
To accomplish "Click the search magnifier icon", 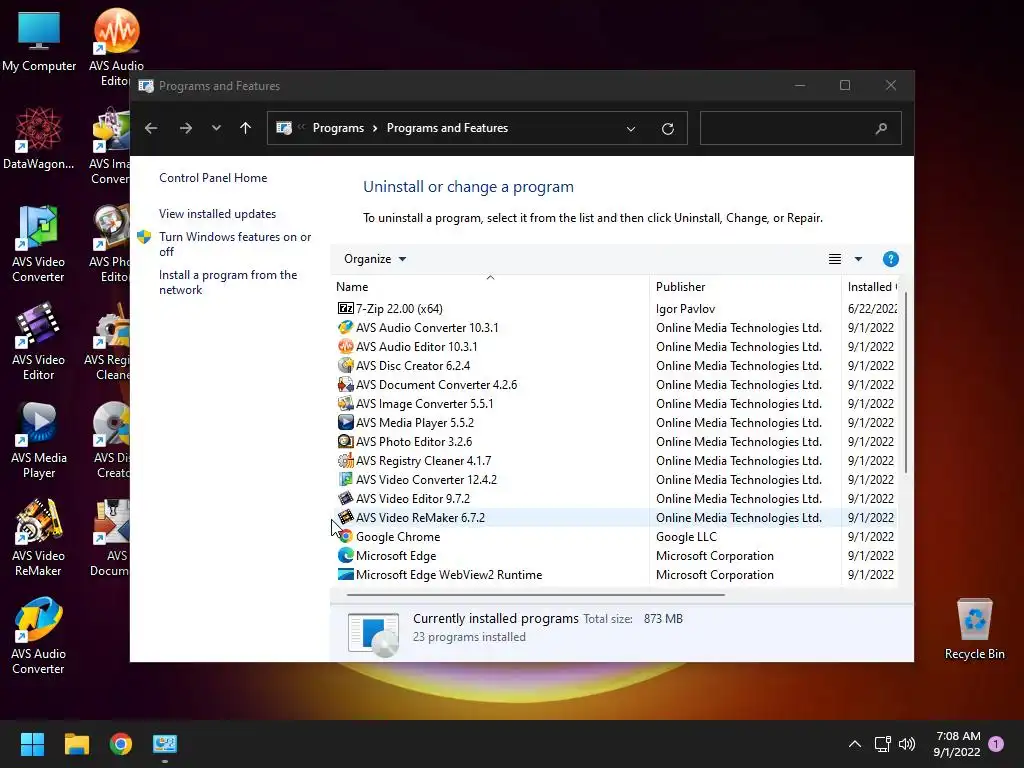I will click(881, 128).
